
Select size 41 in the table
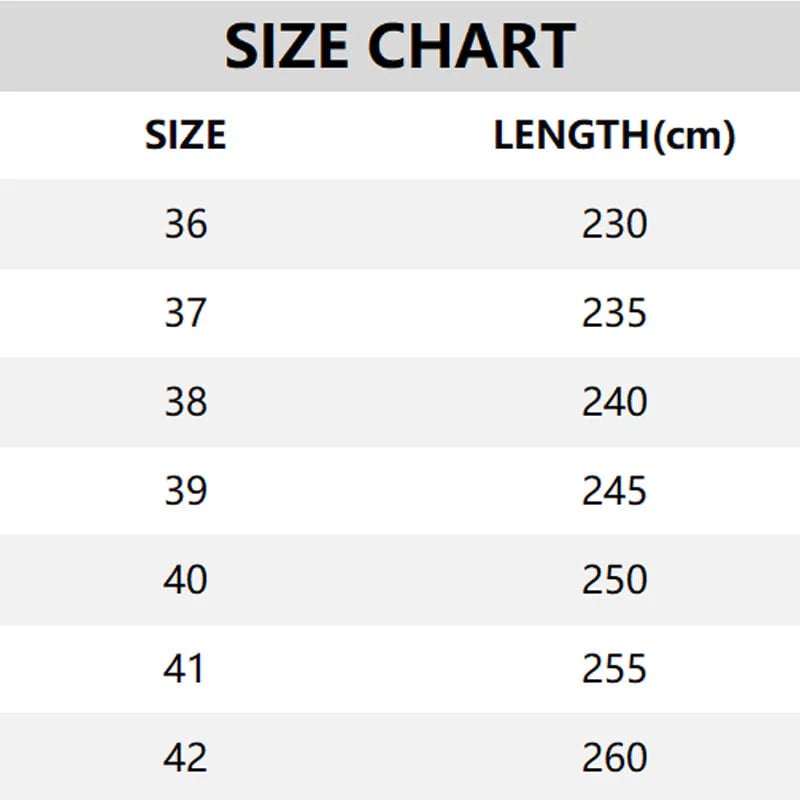186,668
